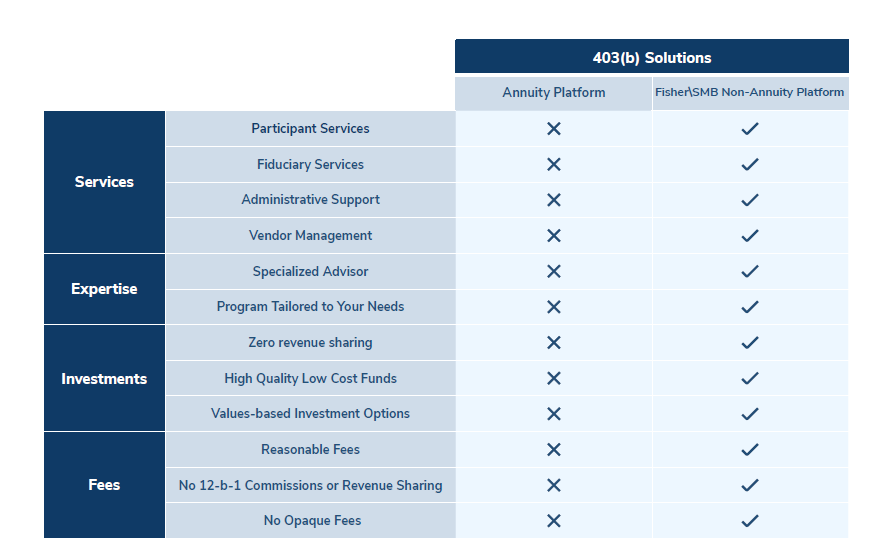This screenshot has height=559, width=896.
Task: Click the X icon for Participant Services
Action: point(554,129)
